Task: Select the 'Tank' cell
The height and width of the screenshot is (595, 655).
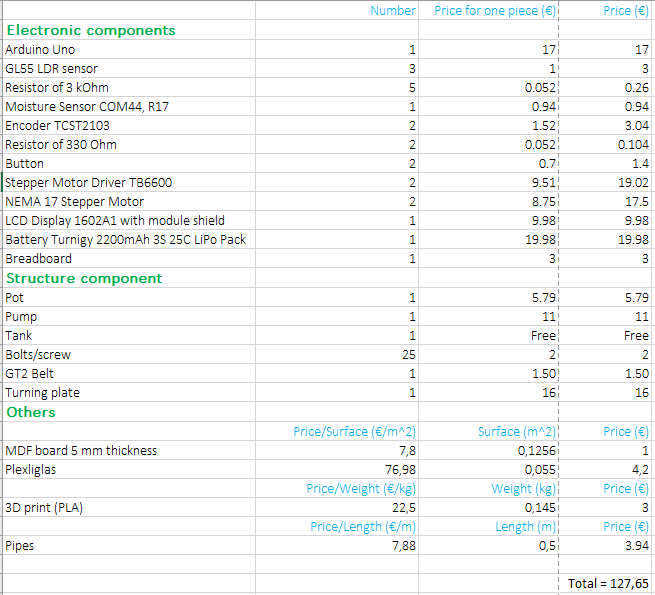Action: [129, 336]
